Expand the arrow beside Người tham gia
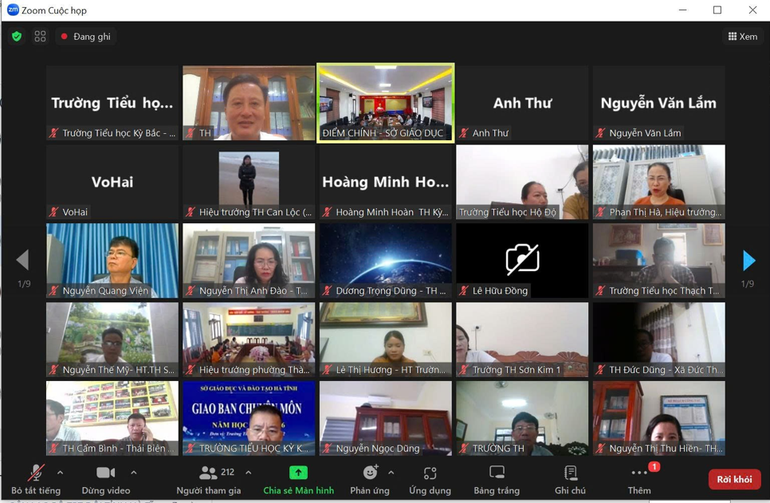The image size is (770, 503). [248, 472]
